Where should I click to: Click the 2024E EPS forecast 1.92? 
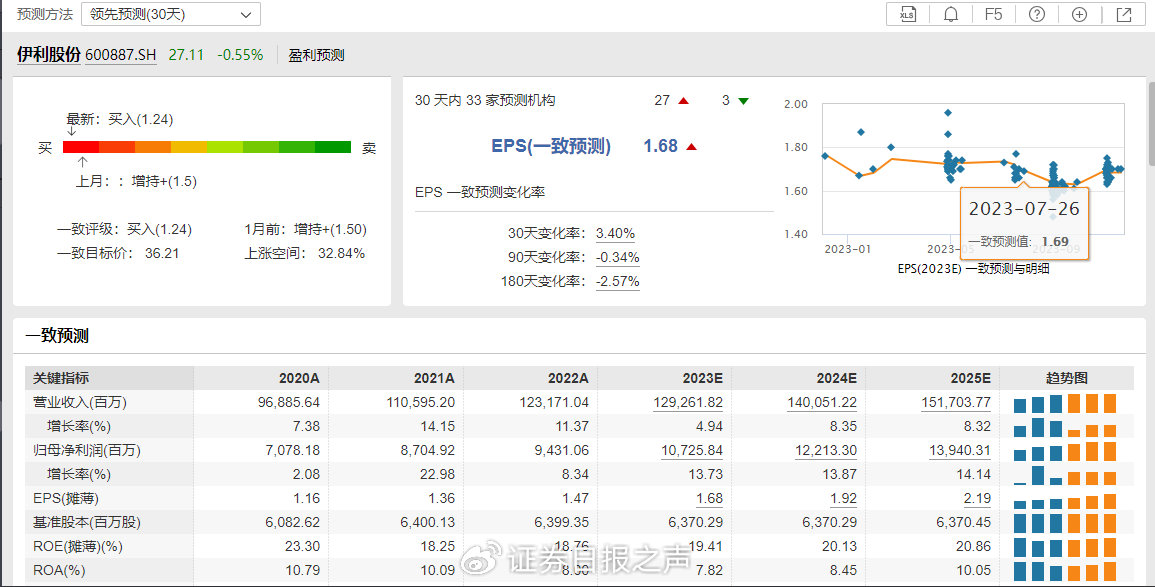pyautogui.click(x=843, y=499)
